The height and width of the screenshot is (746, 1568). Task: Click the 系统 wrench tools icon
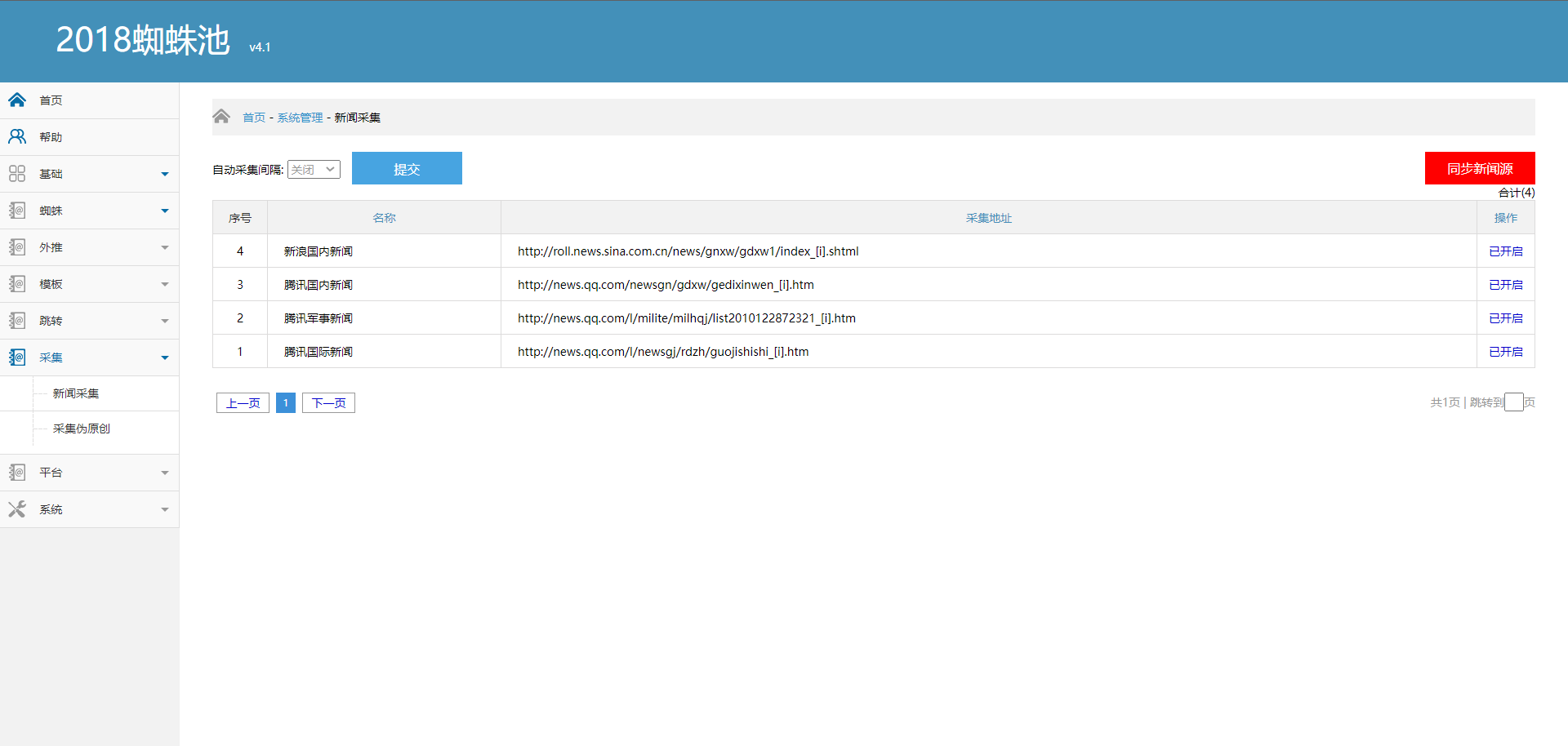coord(17,509)
